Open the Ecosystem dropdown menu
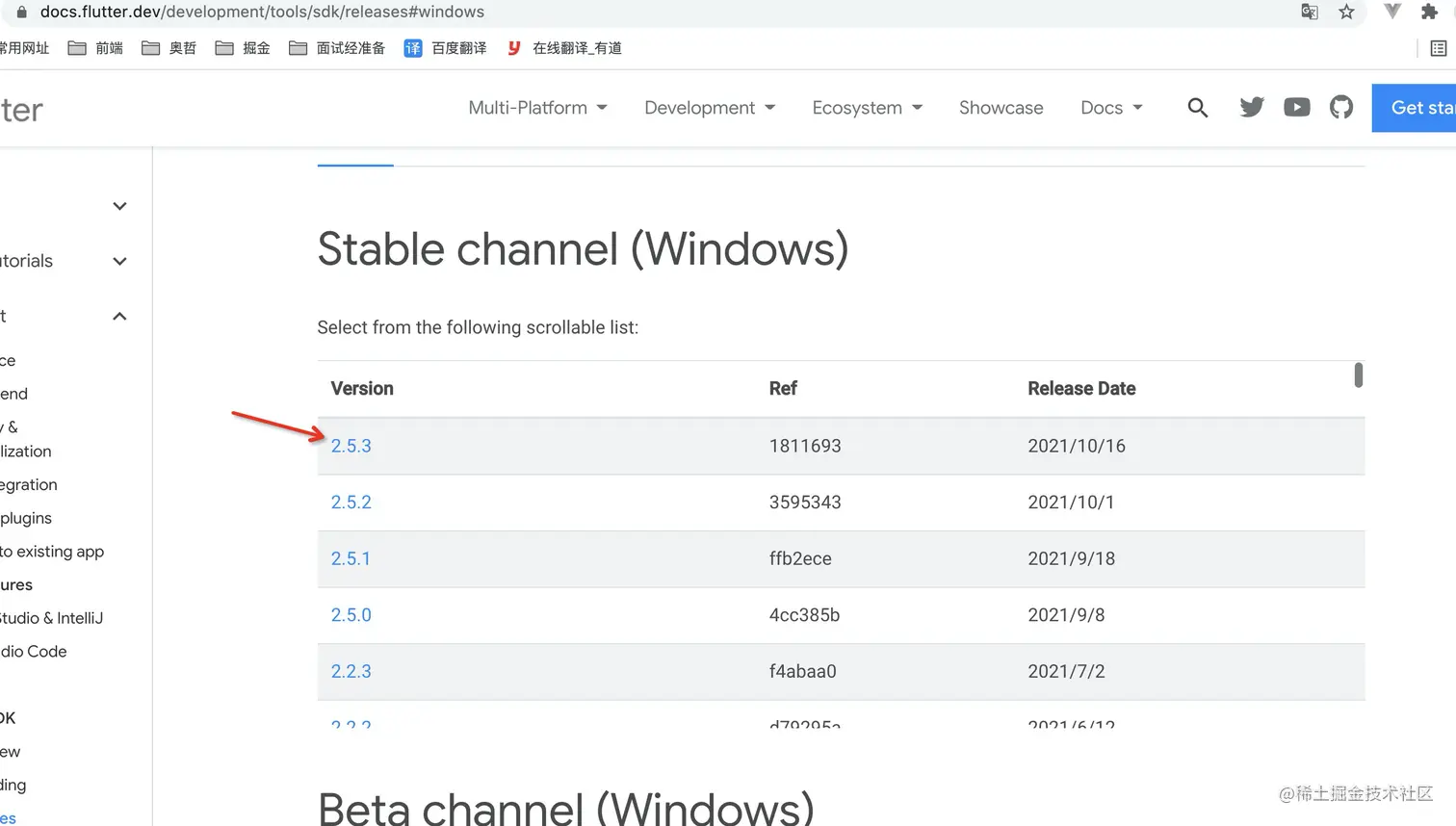The height and width of the screenshot is (826, 1456). point(867,108)
